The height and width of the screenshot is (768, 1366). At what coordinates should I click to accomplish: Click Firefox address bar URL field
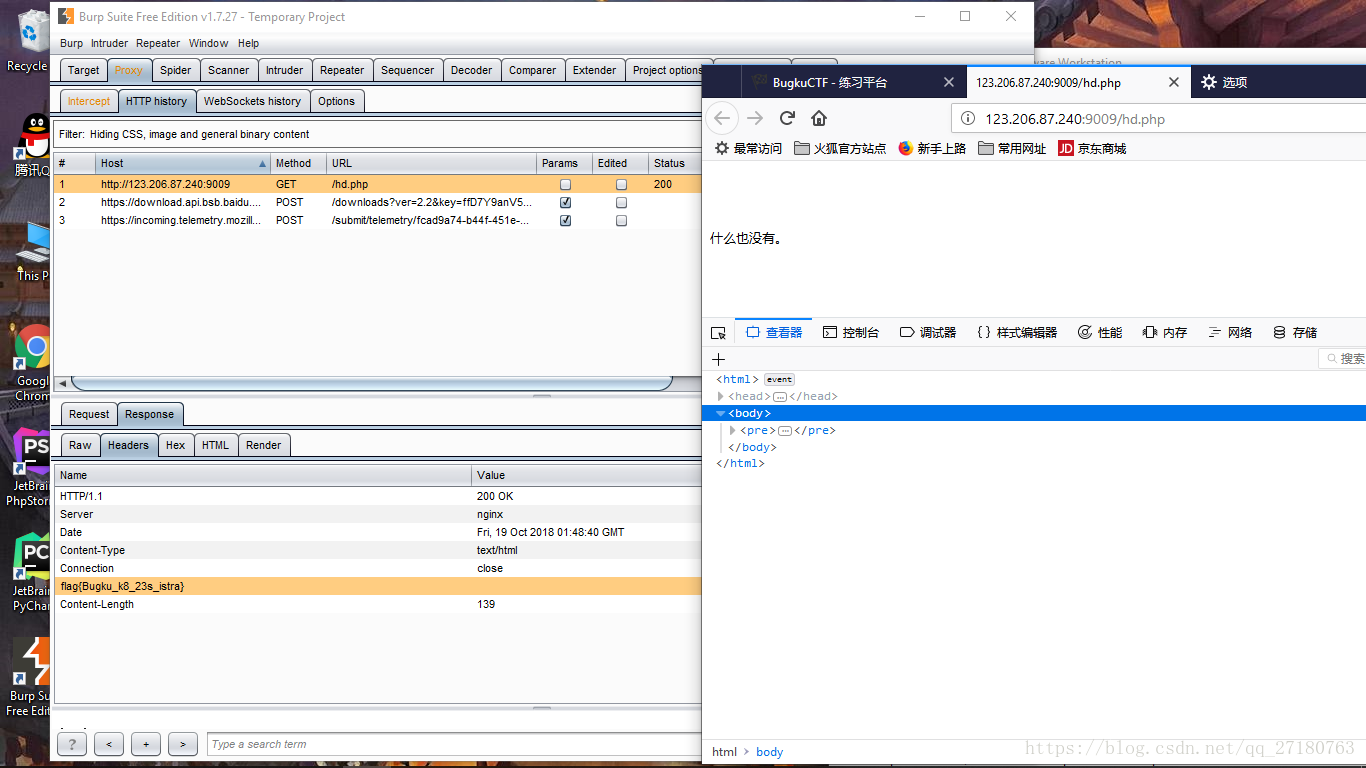[1160, 118]
